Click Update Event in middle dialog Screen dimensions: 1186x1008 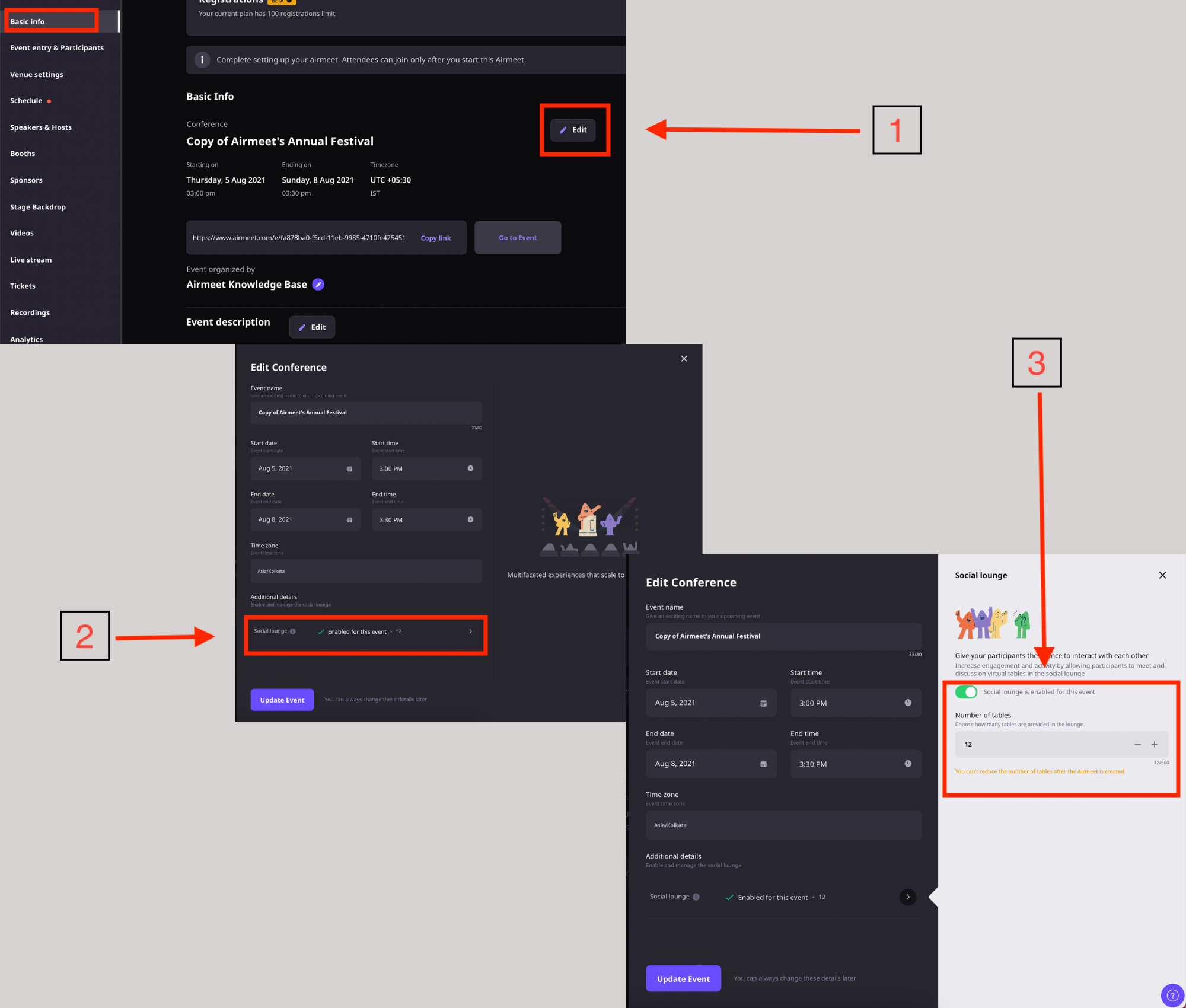(x=282, y=700)
